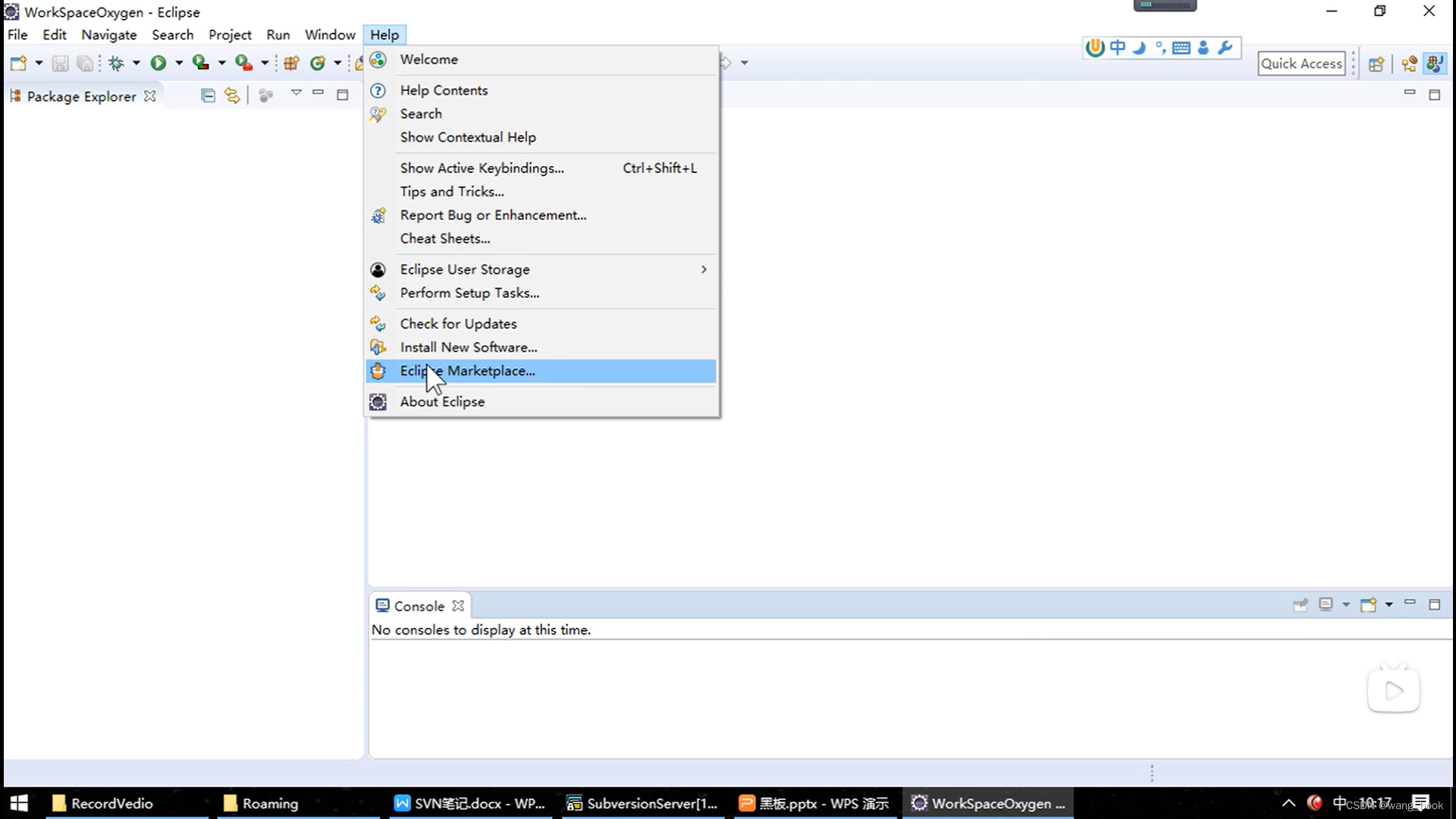
Task: Click the Open Console icon
Action: point(1368,604)
